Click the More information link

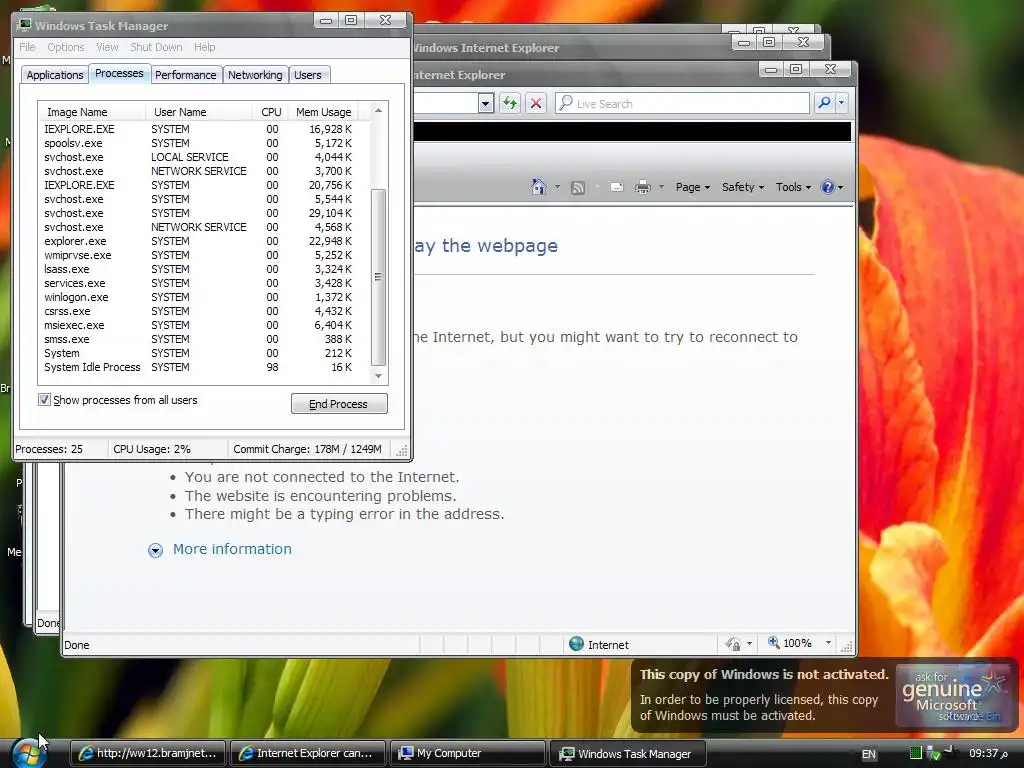[x=232, y=549]
